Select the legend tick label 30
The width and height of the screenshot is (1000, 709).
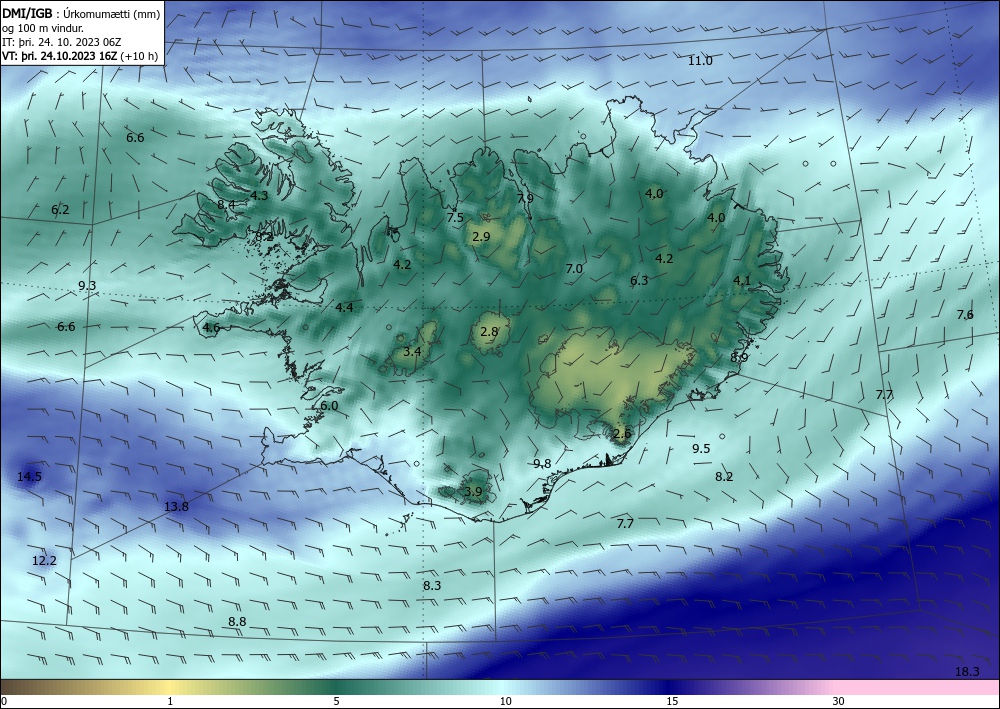838,701
